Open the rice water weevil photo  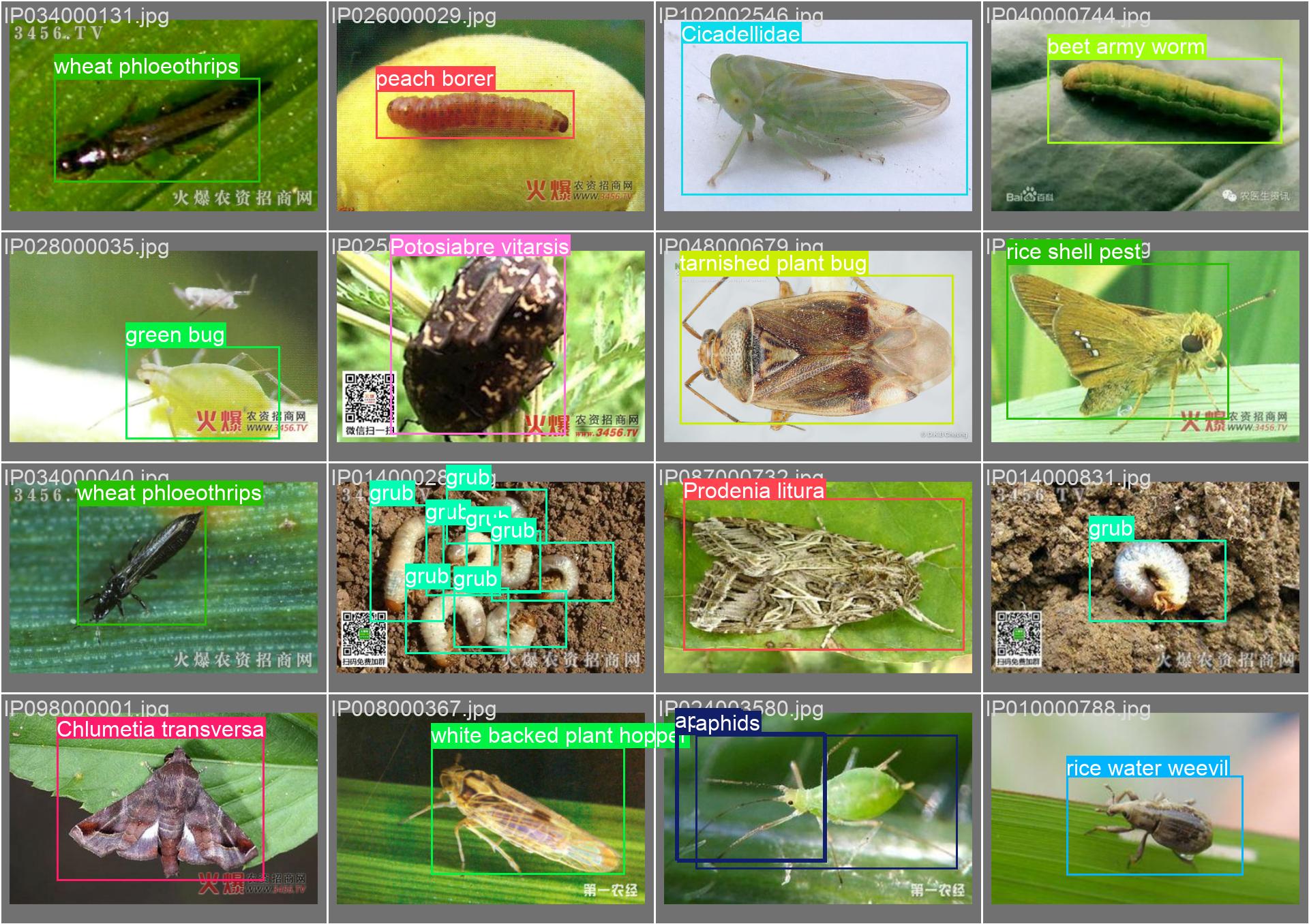(x=1145, y=808)
